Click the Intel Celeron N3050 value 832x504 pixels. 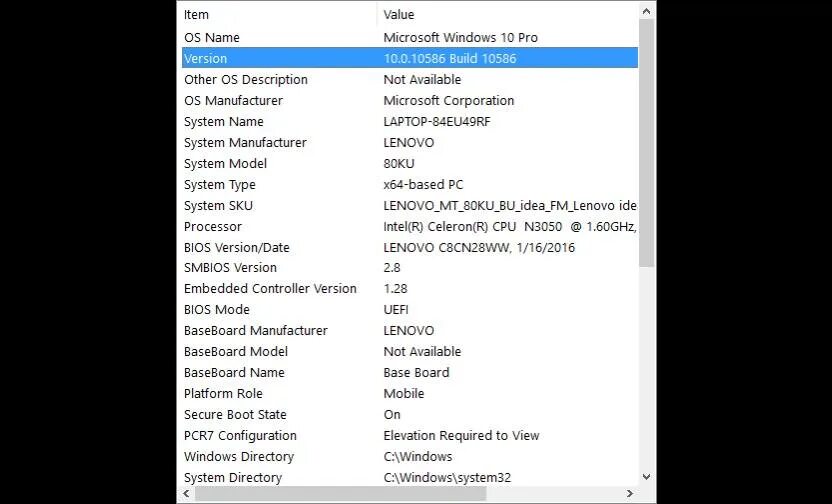pos(510,227)
